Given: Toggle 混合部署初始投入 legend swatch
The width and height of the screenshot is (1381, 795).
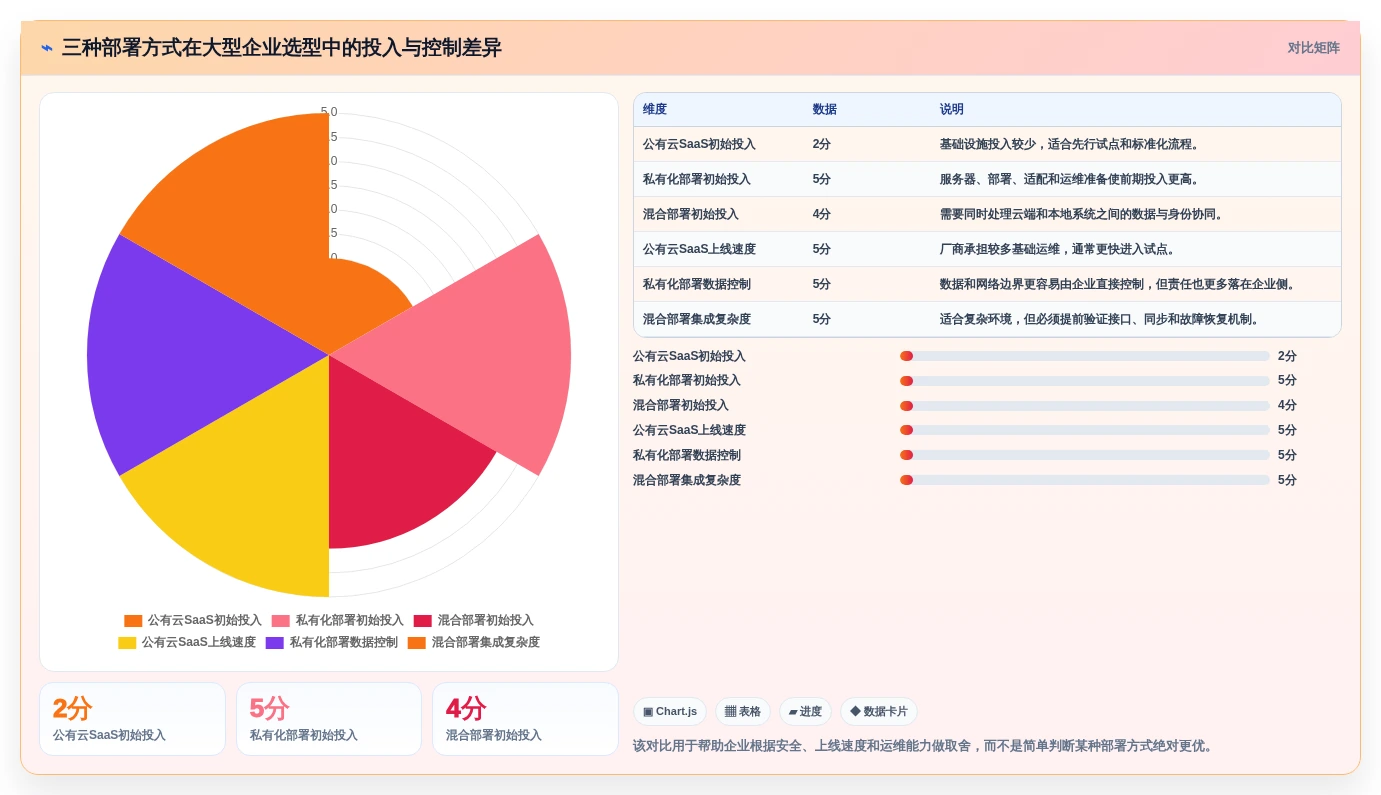Looking at the screenshot, I should [423, 621].
